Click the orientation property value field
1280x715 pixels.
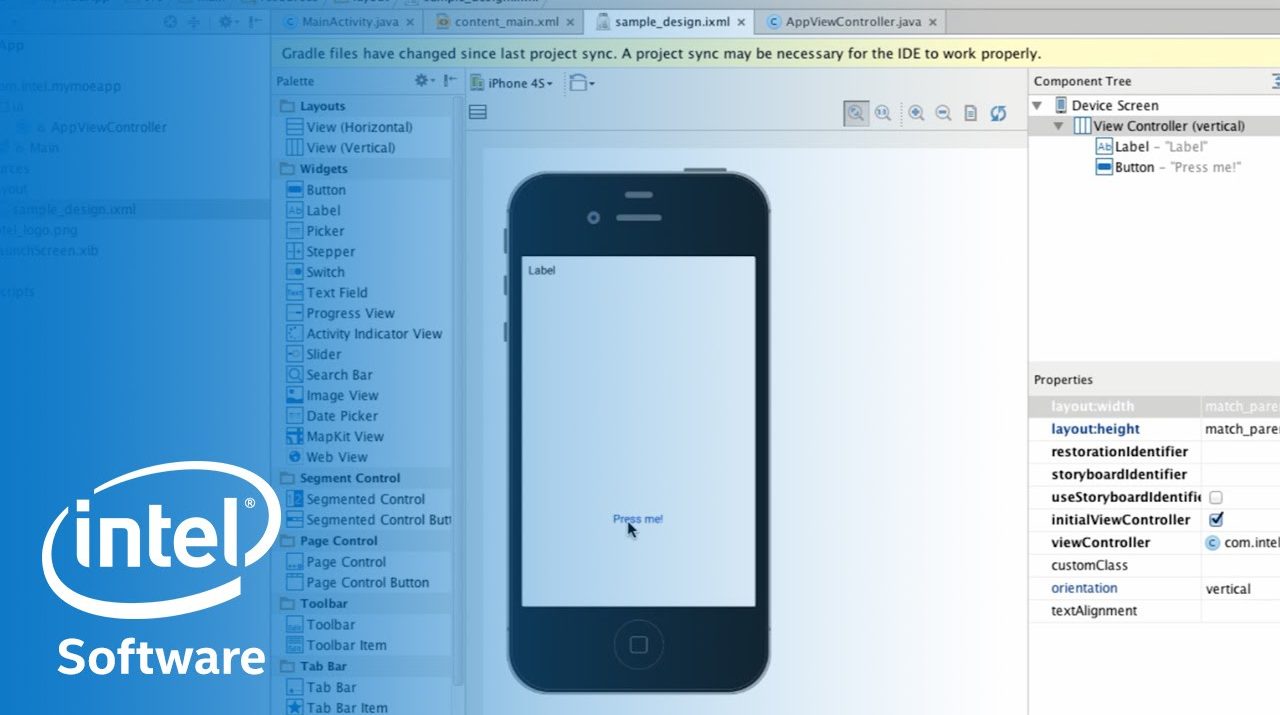click(x=1240, y=589)
